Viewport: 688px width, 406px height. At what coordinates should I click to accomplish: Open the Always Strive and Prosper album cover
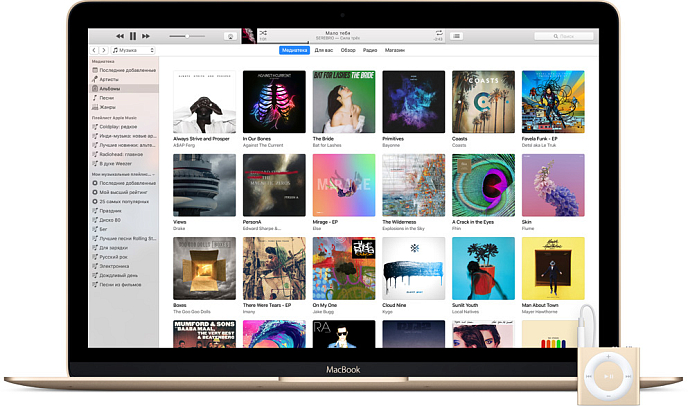[x=204, y=102]
